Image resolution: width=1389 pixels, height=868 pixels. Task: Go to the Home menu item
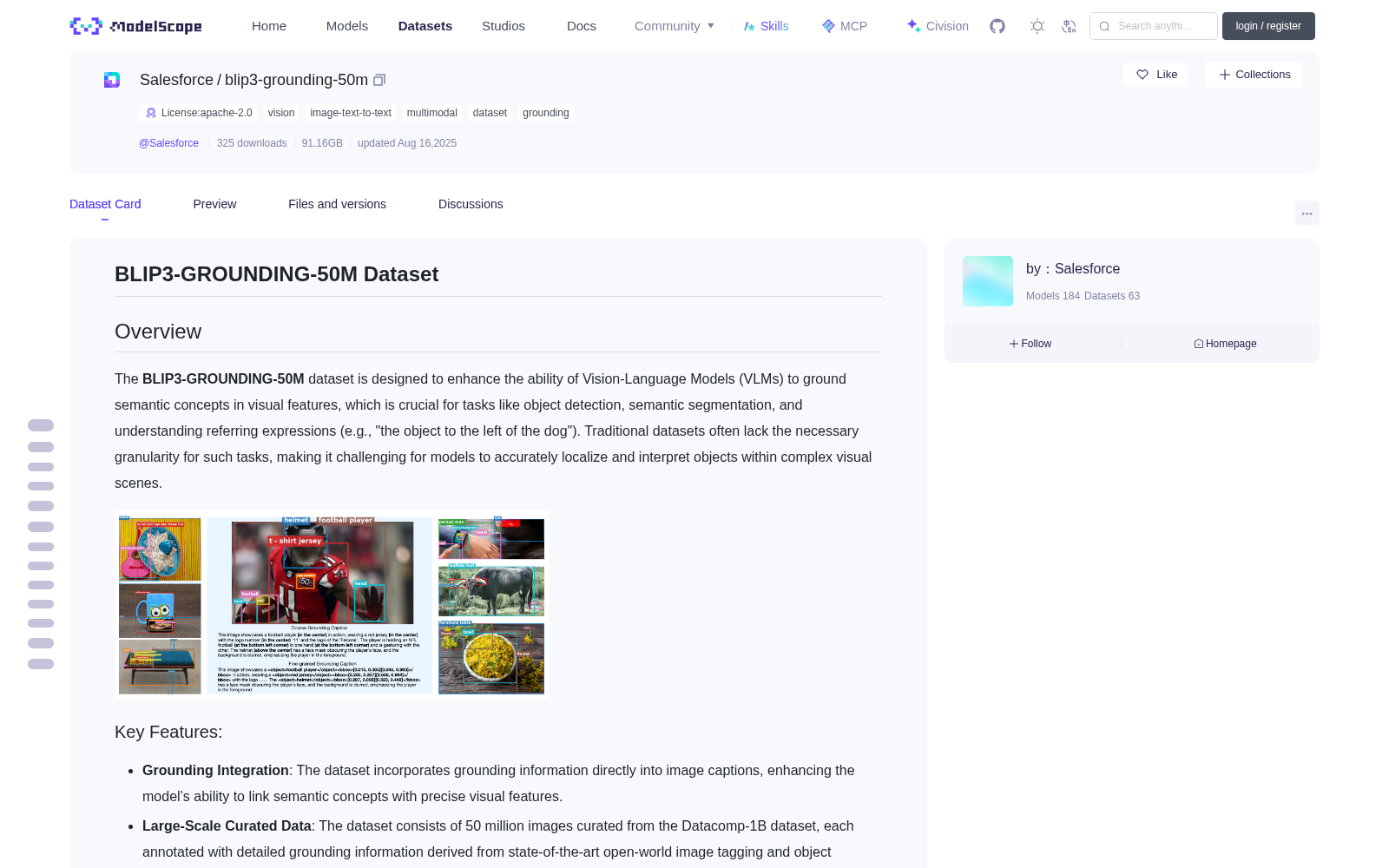(x=269, y=26)
